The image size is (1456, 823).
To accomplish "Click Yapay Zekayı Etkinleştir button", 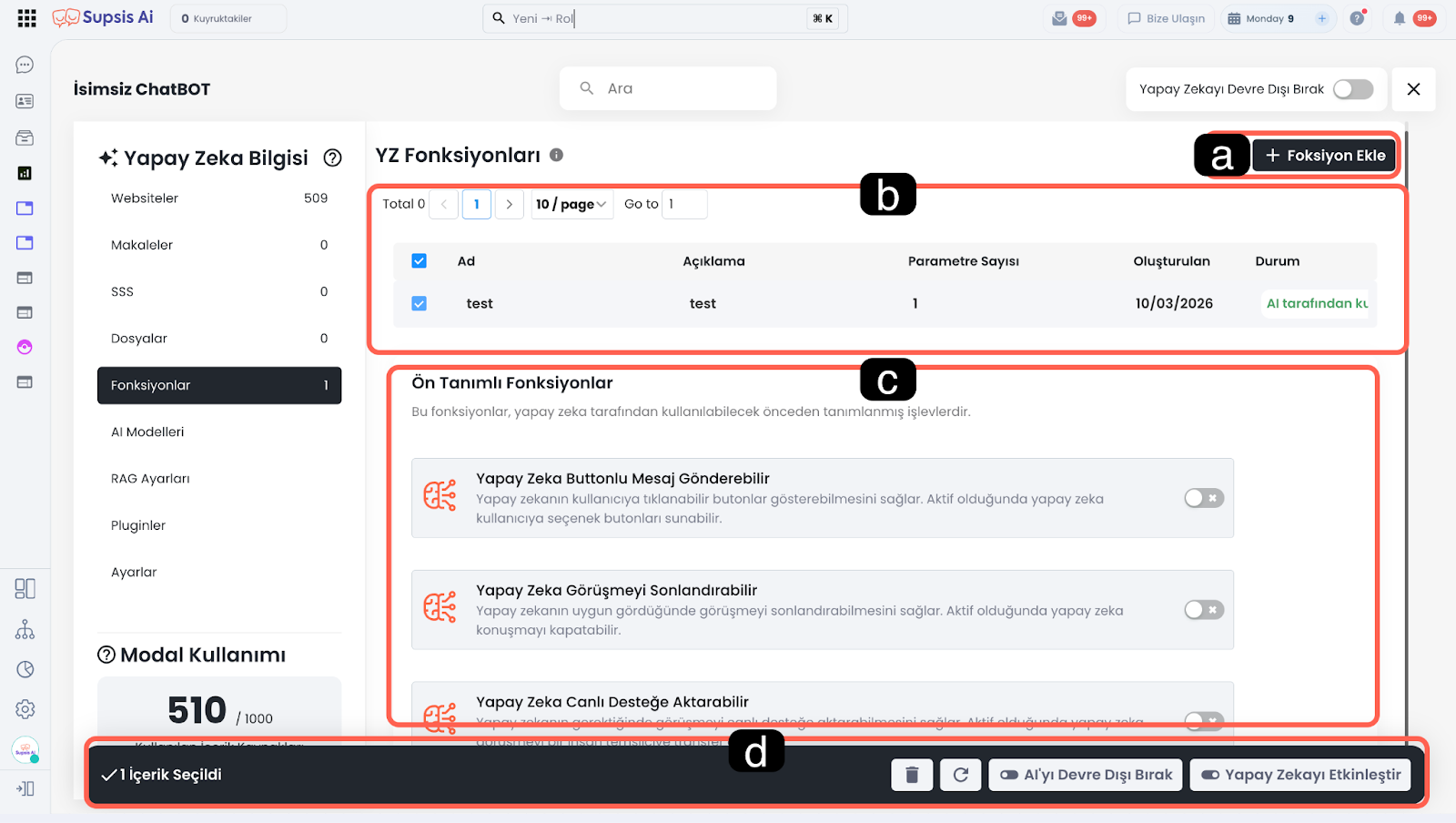I will coord(1300,775).
